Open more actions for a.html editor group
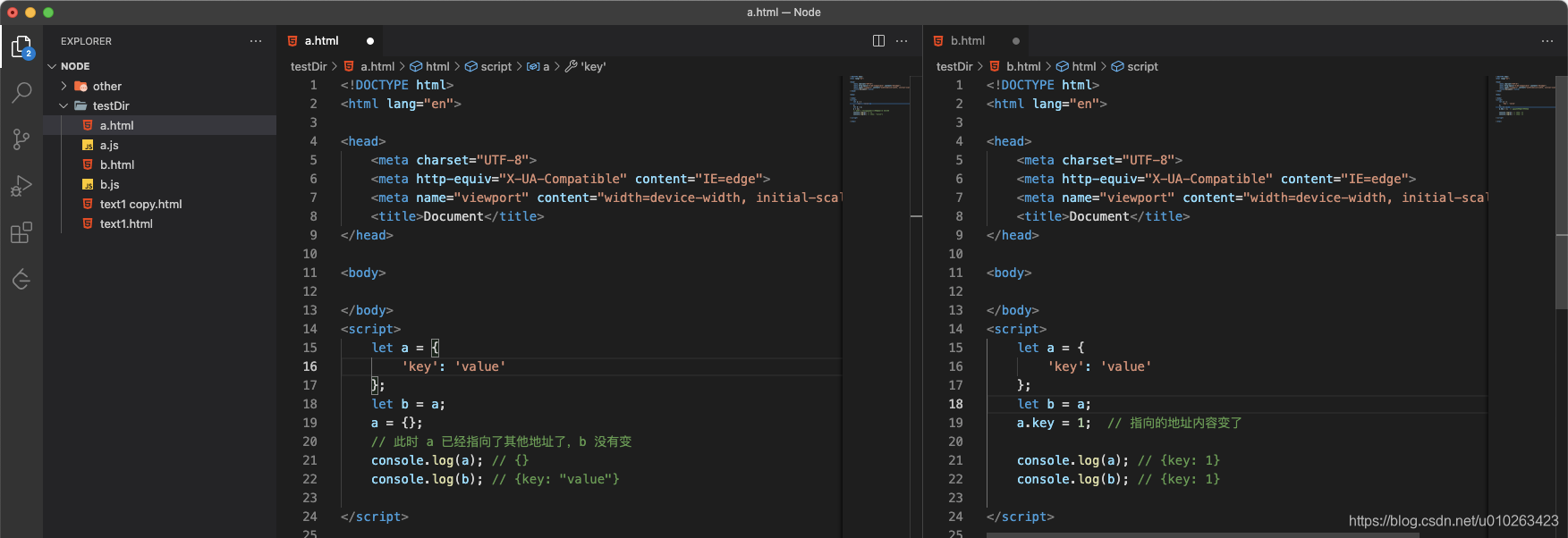The height and width of the screenshot is (538, 1568). click(902, 41)
